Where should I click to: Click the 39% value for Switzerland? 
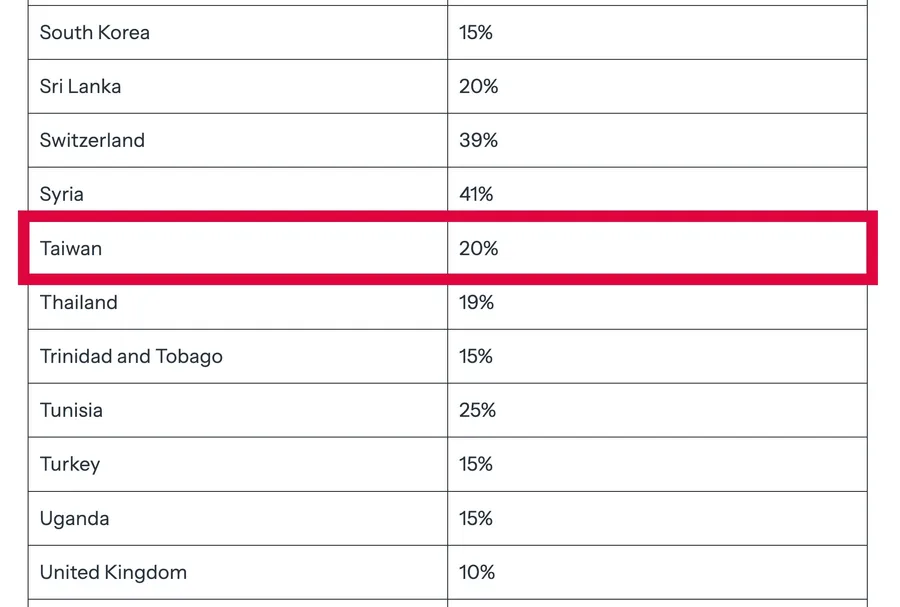[x=478, y=141]
